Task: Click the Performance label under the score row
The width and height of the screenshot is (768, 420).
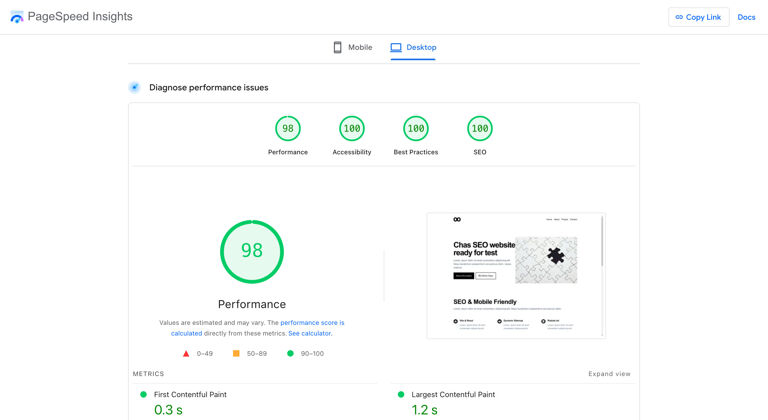Action: coord(288,152)
